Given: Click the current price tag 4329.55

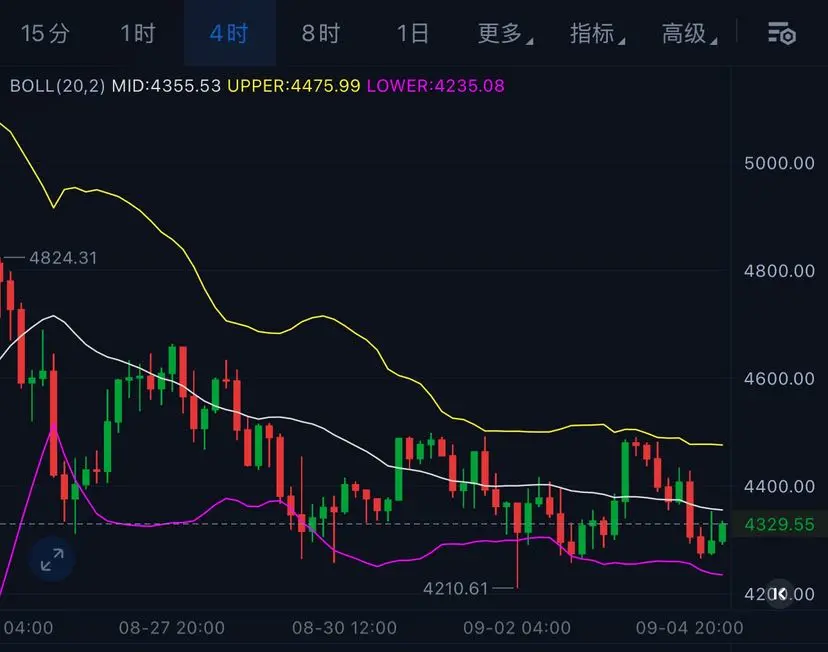Looking at the screenshot, I should point(779,524).
